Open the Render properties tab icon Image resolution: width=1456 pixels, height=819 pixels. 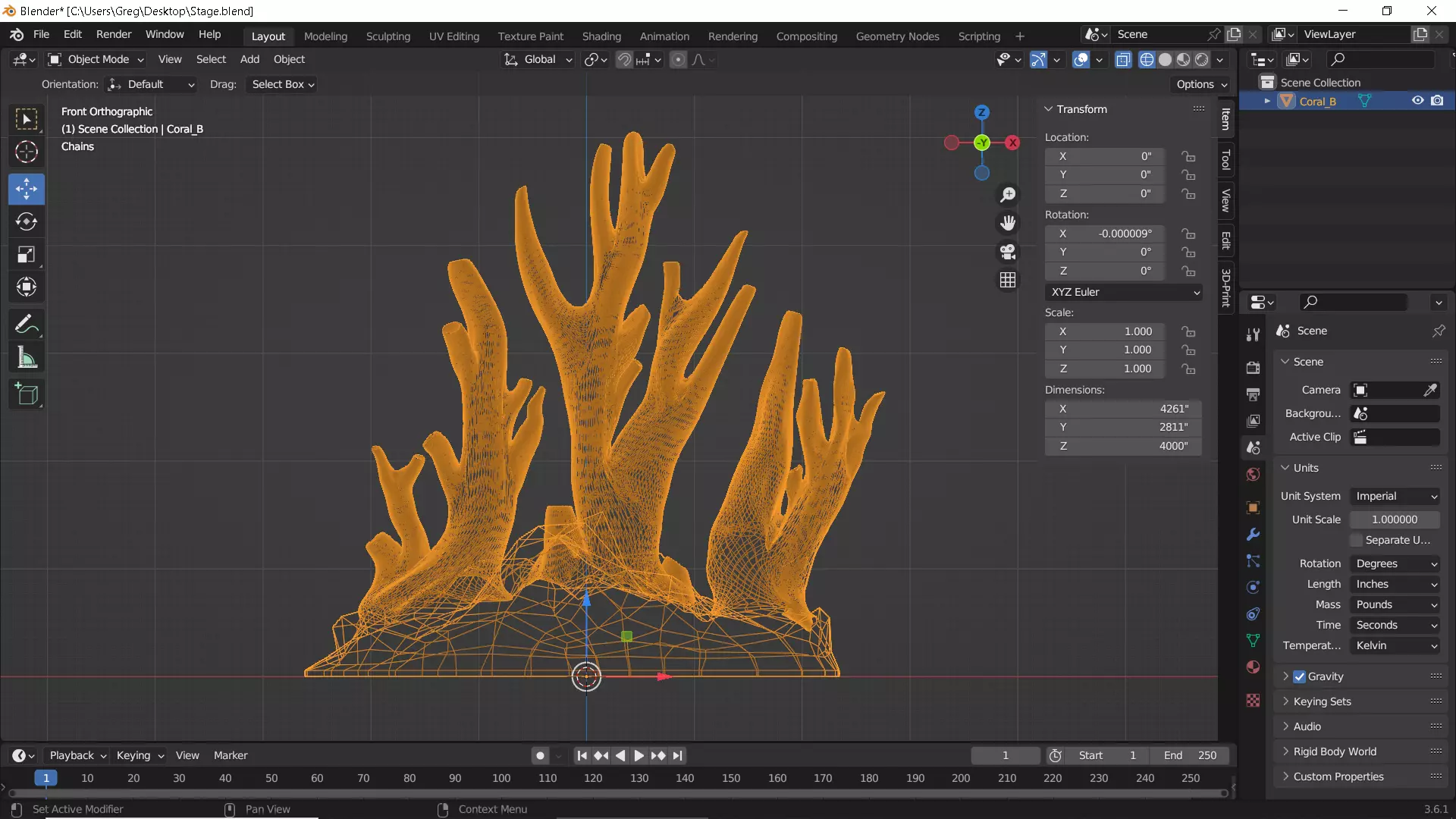point(1253,368)
